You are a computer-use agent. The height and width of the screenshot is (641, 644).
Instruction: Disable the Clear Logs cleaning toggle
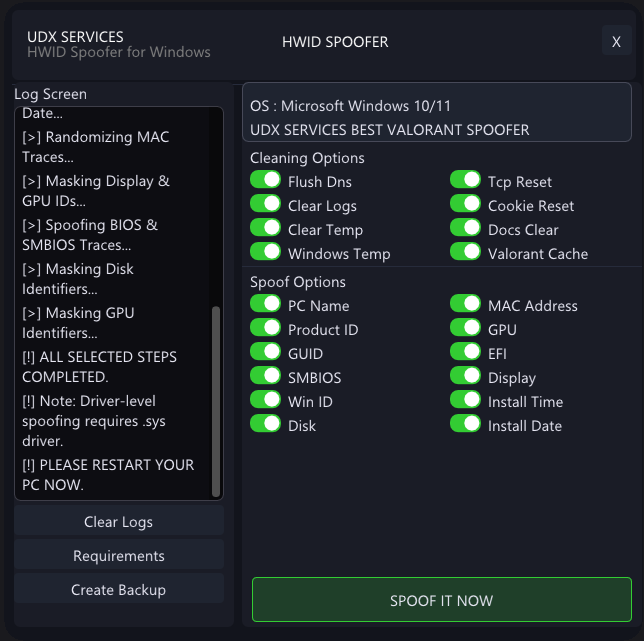click(265, 205)
